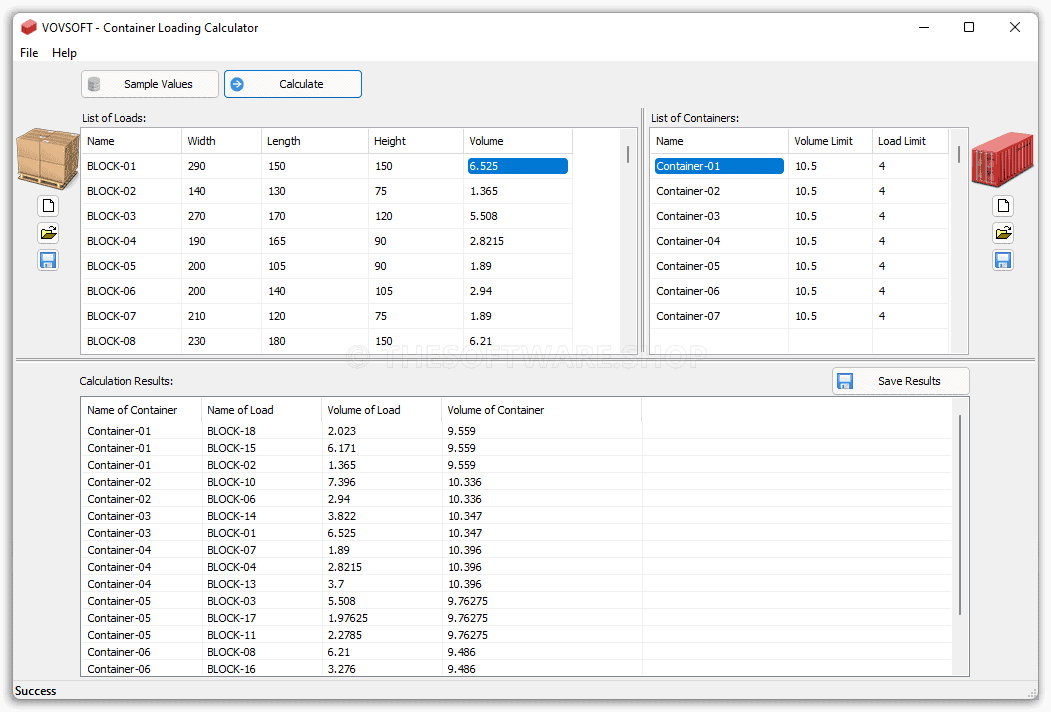Select BLOCK-08 in loads list
This screenshot has width=1051, height=712.
click(111, 341)
